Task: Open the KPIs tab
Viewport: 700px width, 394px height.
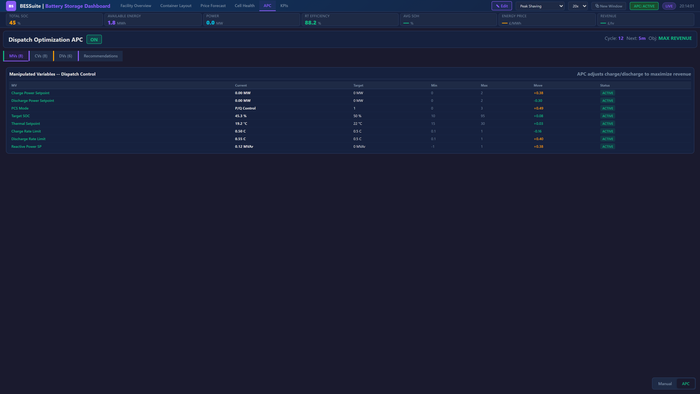Action: (x=284, y=6)
